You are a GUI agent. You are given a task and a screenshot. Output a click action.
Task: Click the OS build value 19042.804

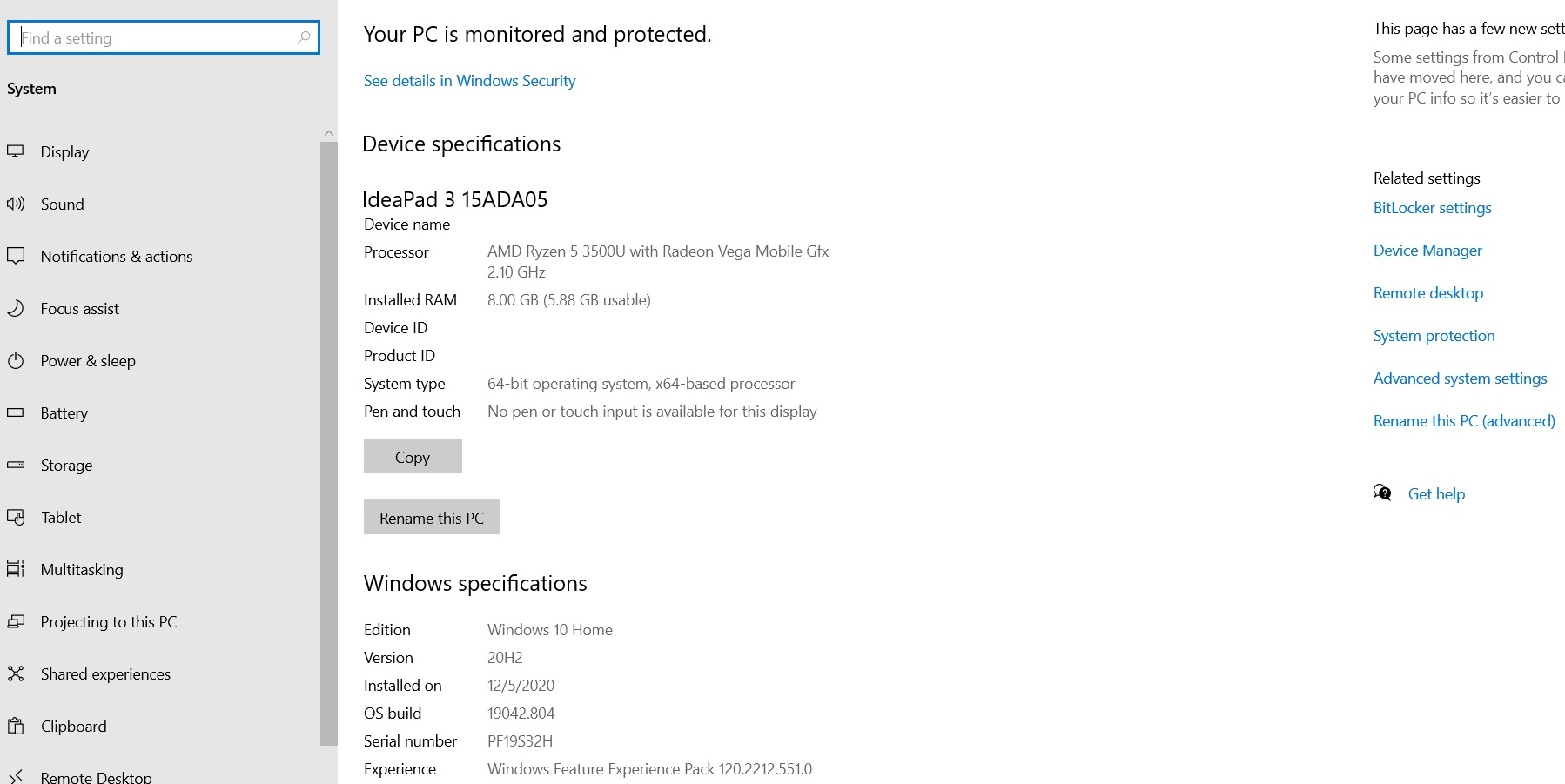click(x=521, y=714)
